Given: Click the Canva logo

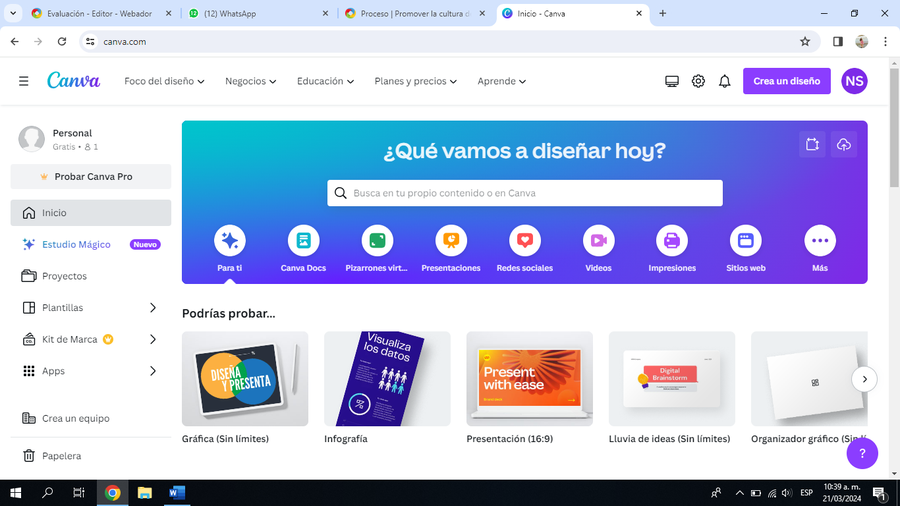Looking at the screenshot, I should pos(73,81).
